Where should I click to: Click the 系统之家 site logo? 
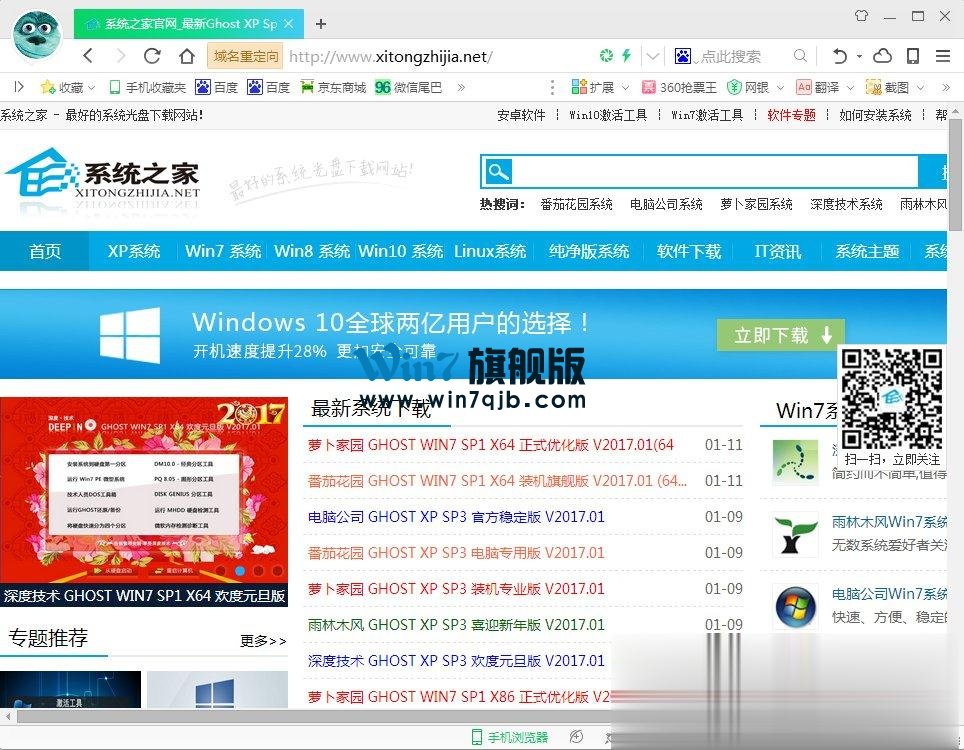click(x=103, y=176)
